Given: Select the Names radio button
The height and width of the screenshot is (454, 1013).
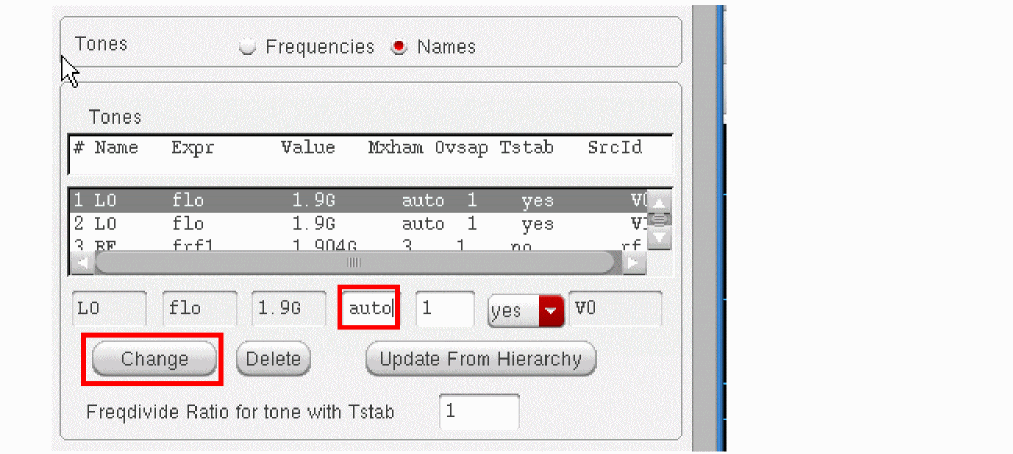Looking at the screenshot, I should click(x=400, y=47).
